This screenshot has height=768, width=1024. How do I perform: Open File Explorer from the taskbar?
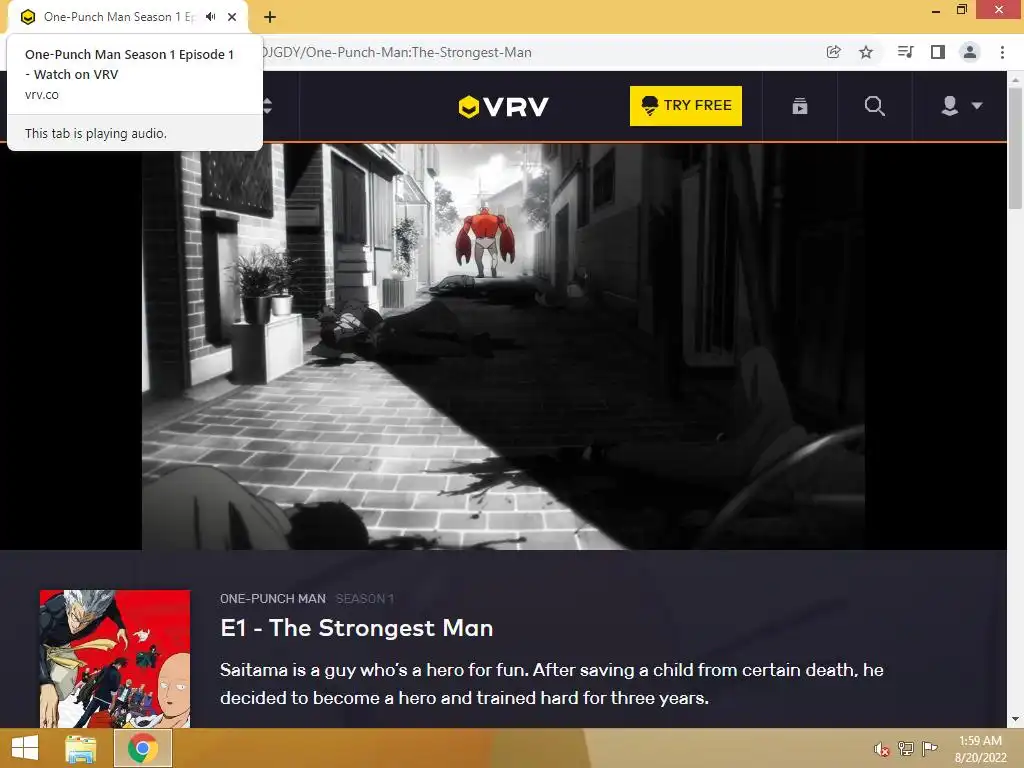80,749
